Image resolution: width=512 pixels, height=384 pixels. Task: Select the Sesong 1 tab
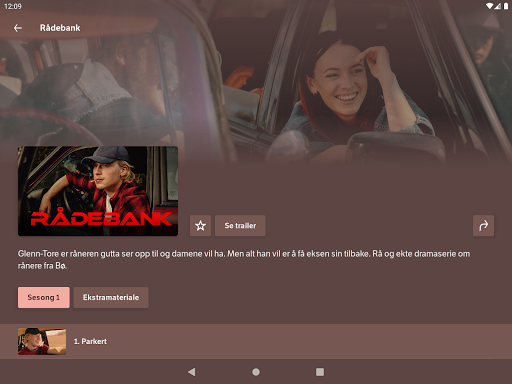pyautogui.click(x=44, y=297)
